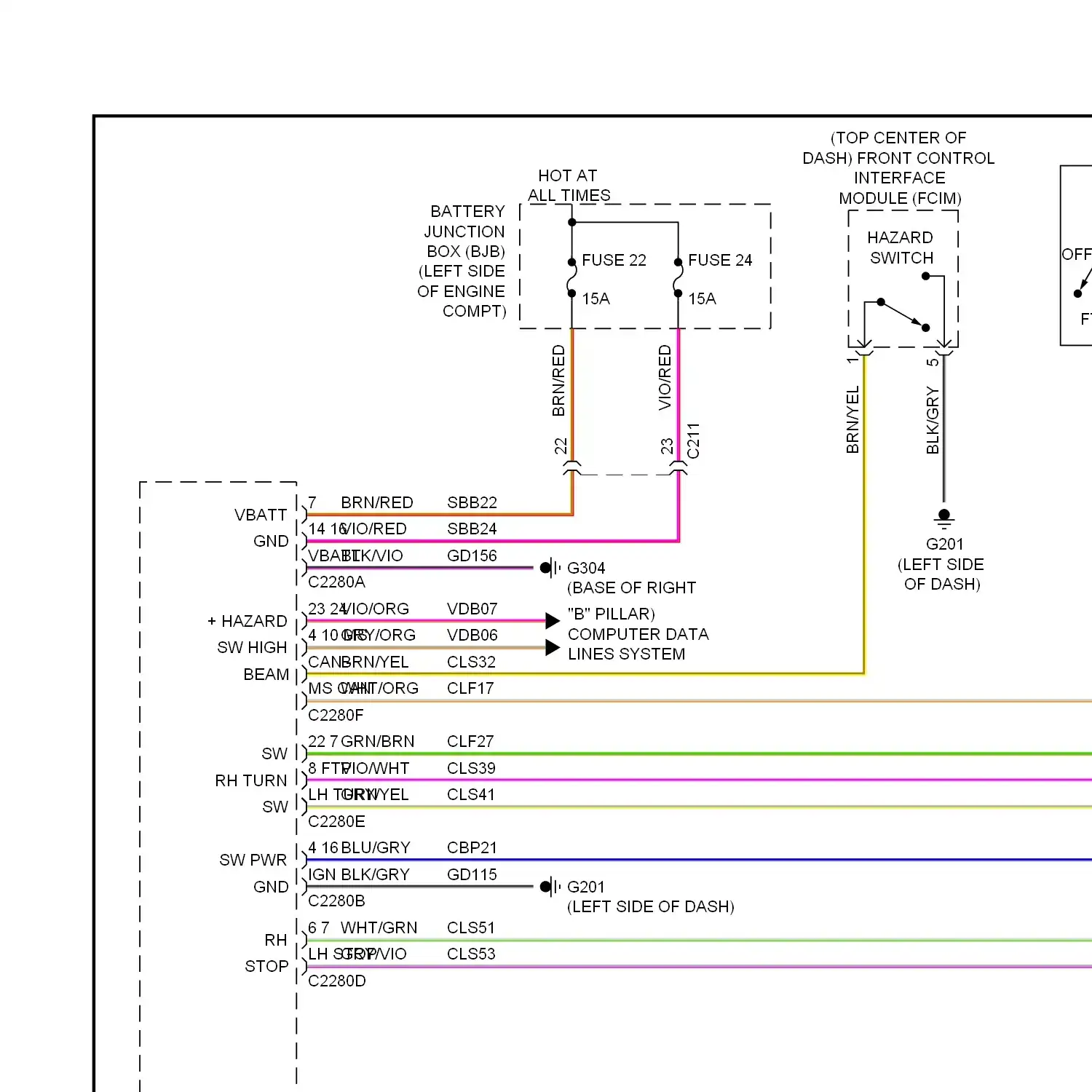The width and height of the screenshot is (1092, 1092).
Task: Select the vertical "BRN/YEL" label below hazard switch
Action: (x=852, y=419)
